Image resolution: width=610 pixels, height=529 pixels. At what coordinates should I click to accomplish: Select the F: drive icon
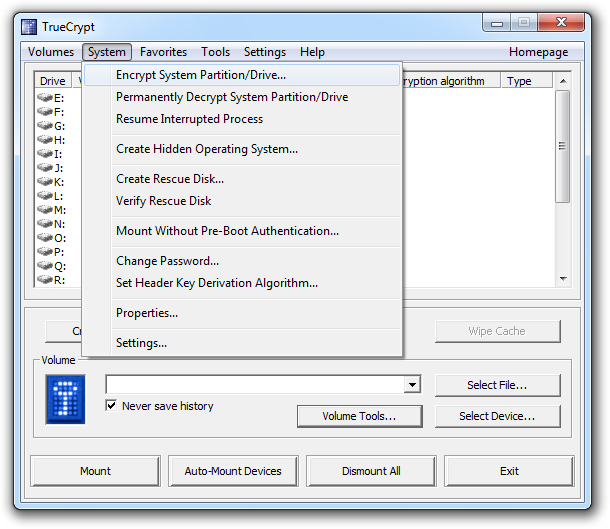[x=45, y=111]
